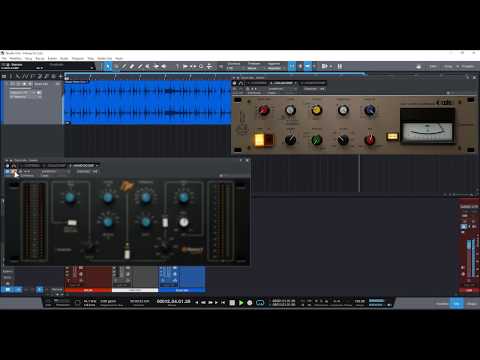Open the Song menu
The height and width of the screenshot is (360, 480).
[x=28, y=58]
